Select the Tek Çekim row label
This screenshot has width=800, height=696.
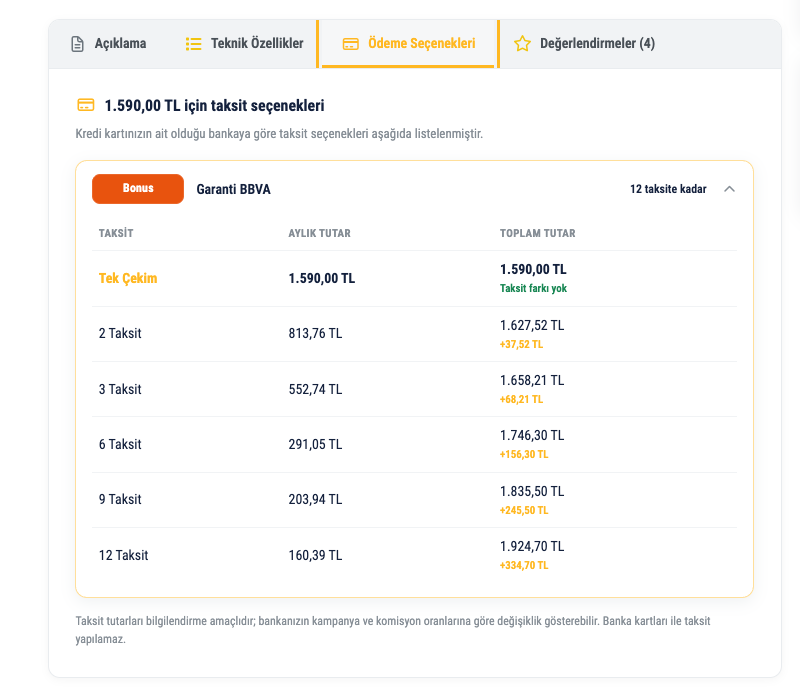click(x=128, y=279)
